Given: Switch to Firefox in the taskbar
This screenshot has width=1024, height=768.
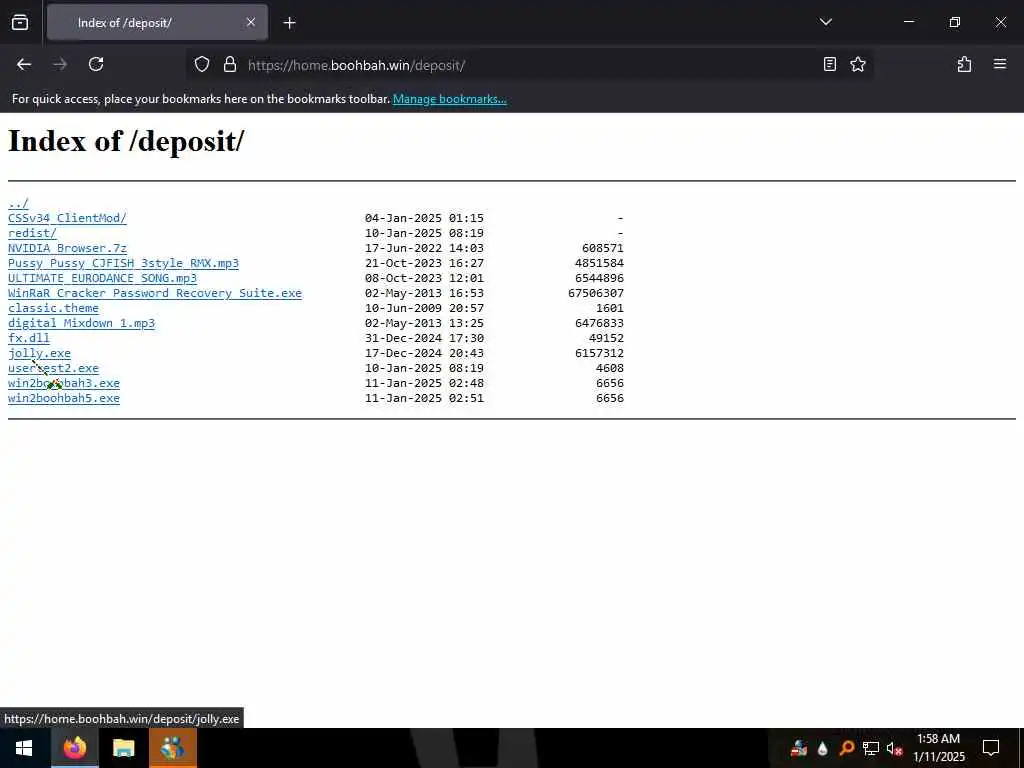Looking at the screenshot, I should pos(74,748).
